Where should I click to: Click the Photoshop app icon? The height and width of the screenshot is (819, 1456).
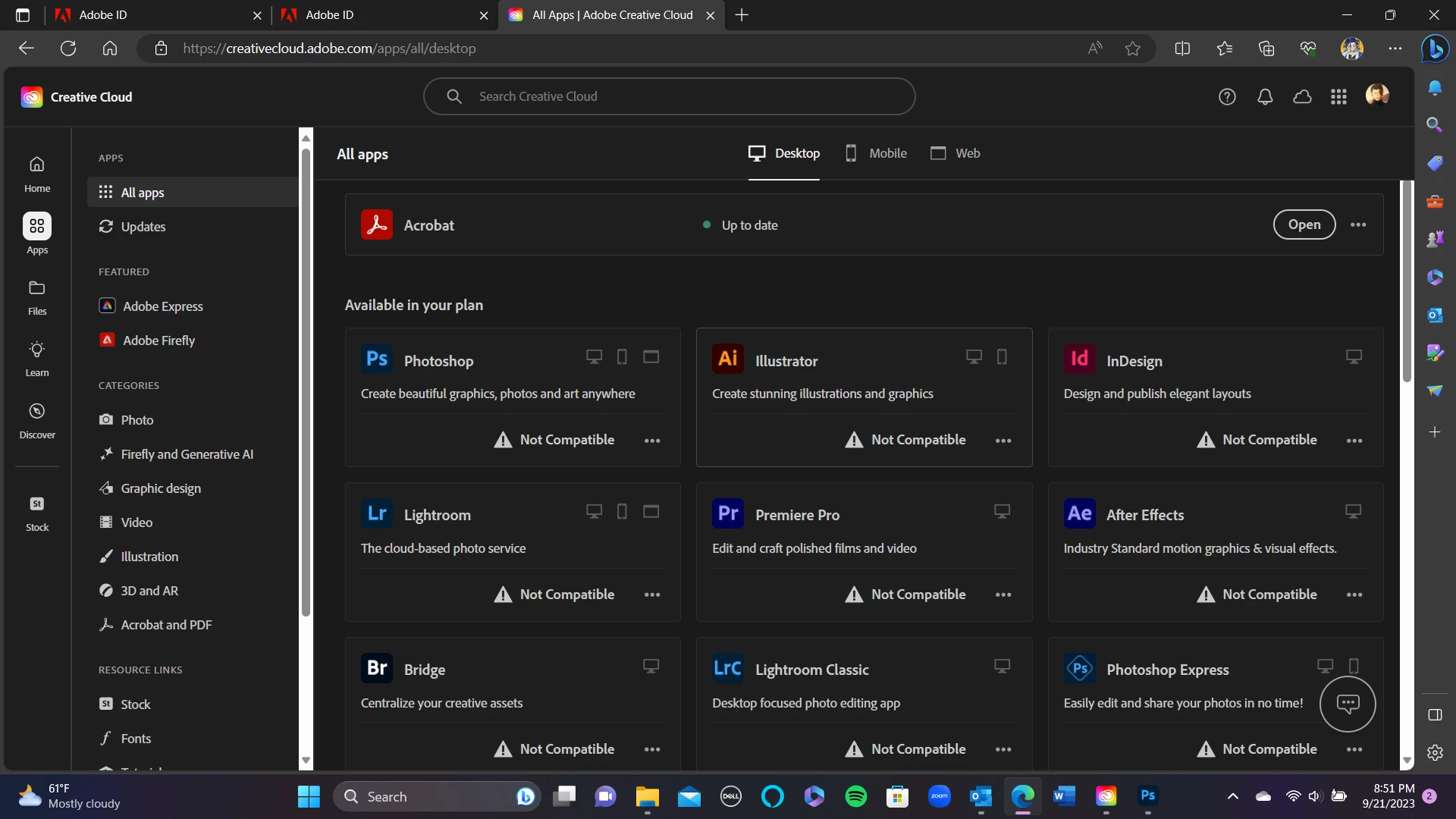point(377,359)
